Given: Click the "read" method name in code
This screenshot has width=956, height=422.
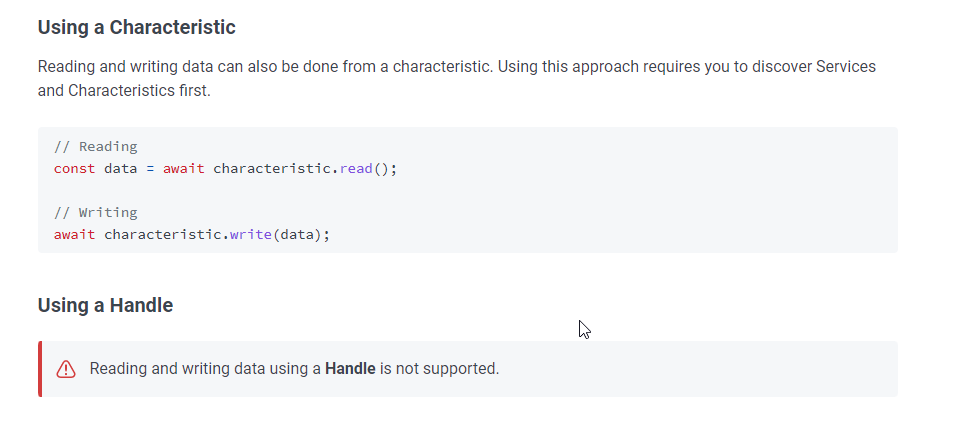Looking at the screenshot, I should [x=355, y=168].
